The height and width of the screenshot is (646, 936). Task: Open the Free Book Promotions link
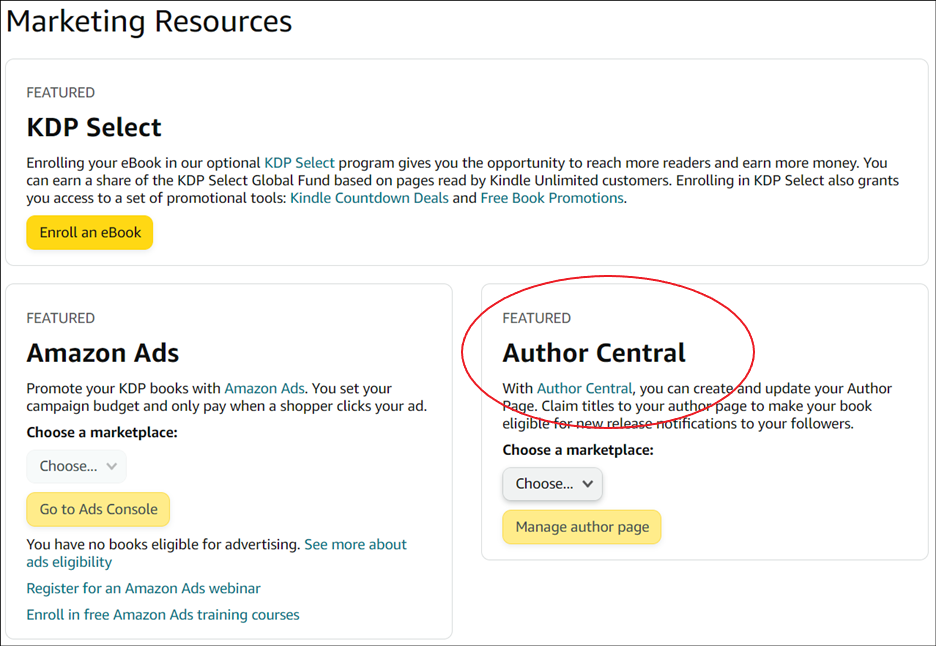pos(551,198)
